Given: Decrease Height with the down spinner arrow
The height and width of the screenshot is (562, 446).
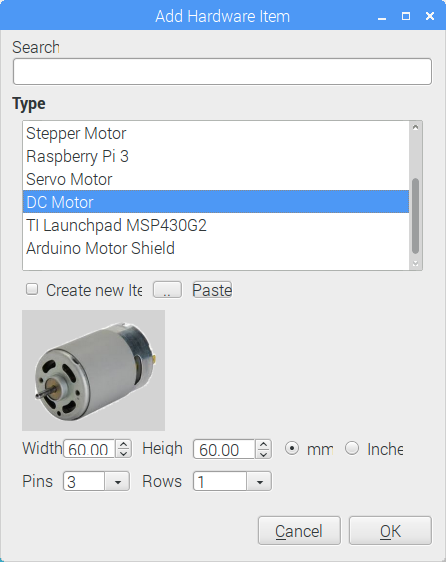Looking at the screenshot, I should pos(264,454).
